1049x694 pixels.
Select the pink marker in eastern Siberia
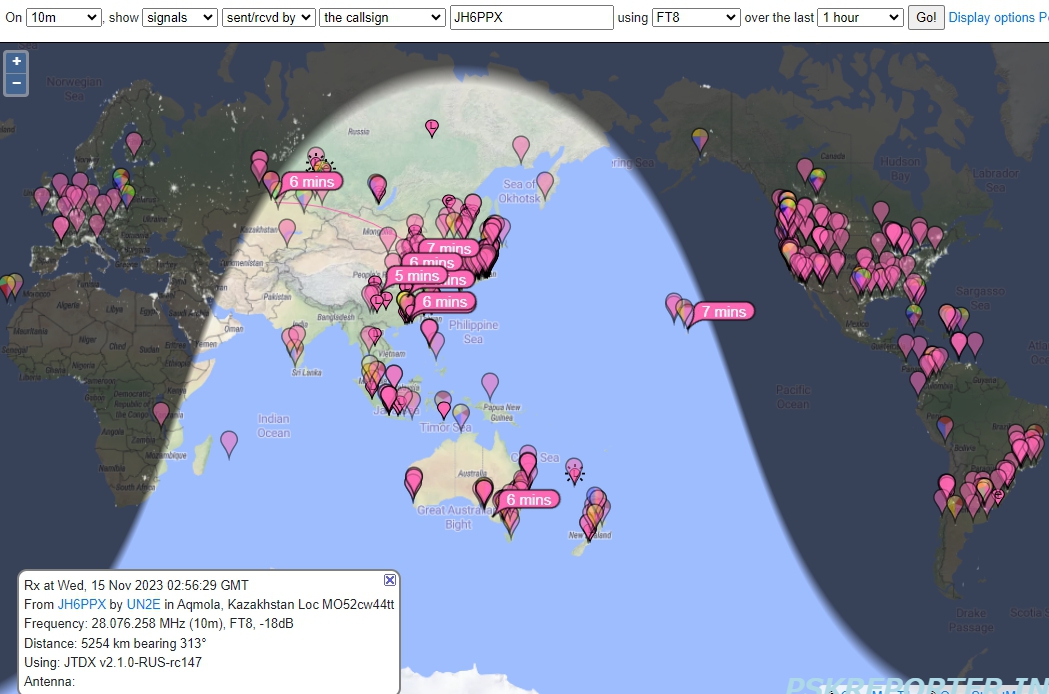(x=520, y=149)
